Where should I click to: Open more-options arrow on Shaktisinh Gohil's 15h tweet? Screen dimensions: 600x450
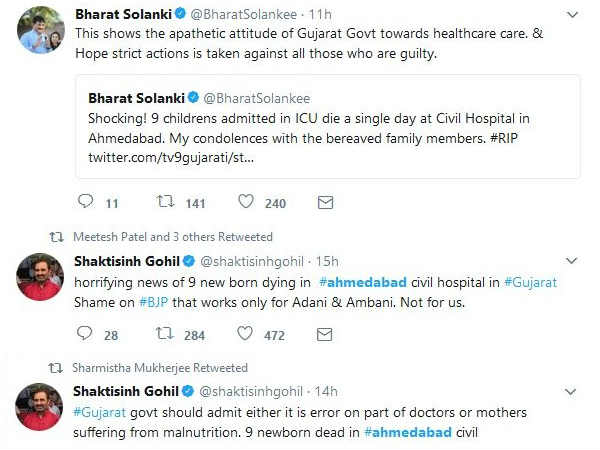[572, 261]
